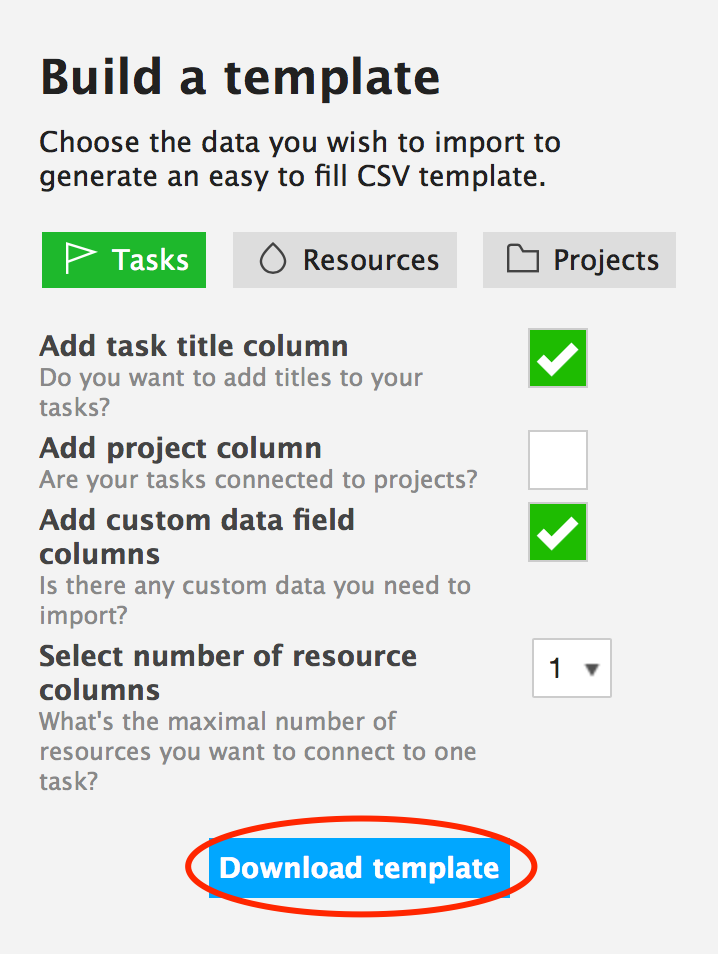Viewport: 718px width, 954px height.
Task: Switch to the Tasks tab
Action: 124,260
